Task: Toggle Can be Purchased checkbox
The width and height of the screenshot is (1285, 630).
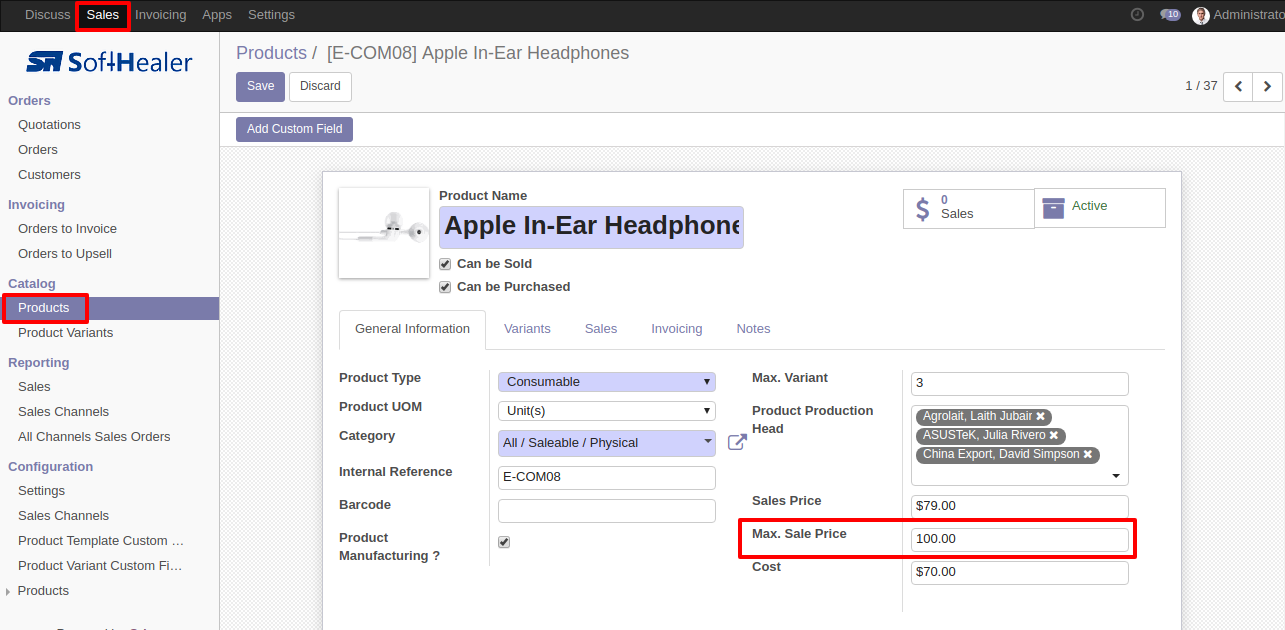Action: 445,287
